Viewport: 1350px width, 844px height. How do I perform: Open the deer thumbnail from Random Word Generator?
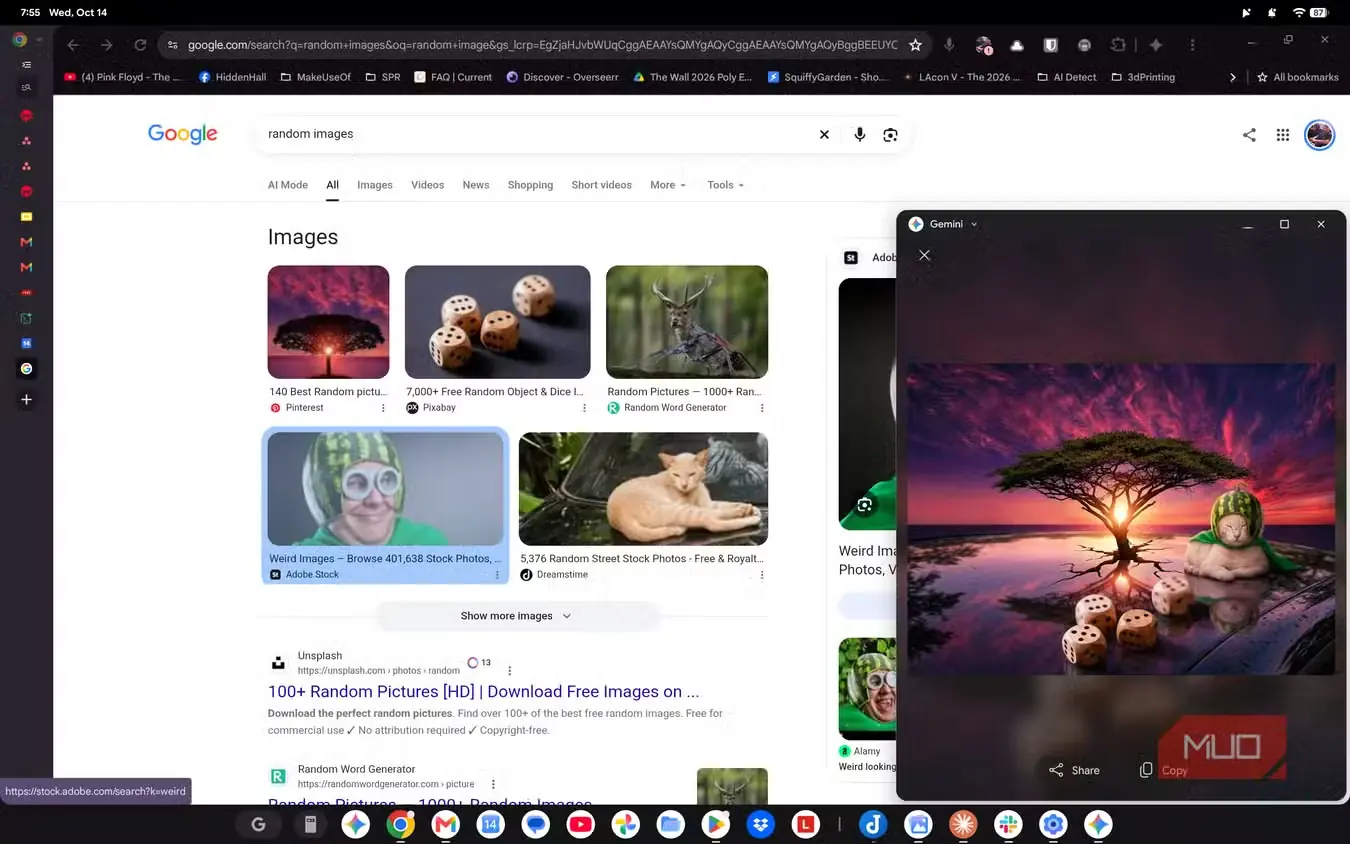tap(687, 322)
